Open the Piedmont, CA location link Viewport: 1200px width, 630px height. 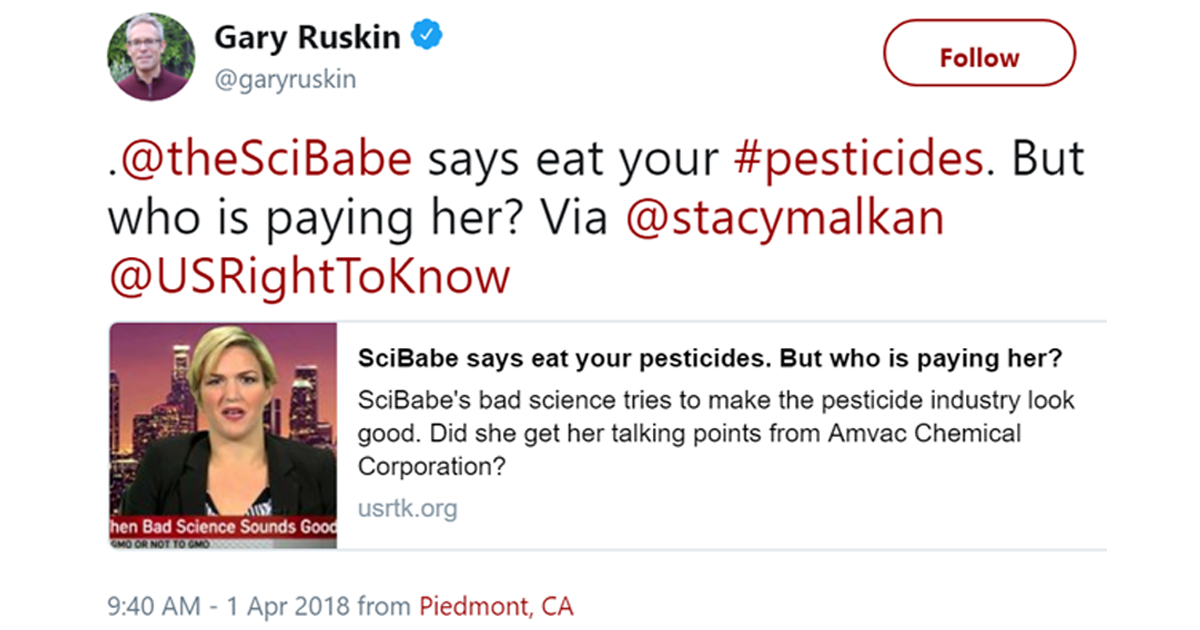[x=495, y=605]
